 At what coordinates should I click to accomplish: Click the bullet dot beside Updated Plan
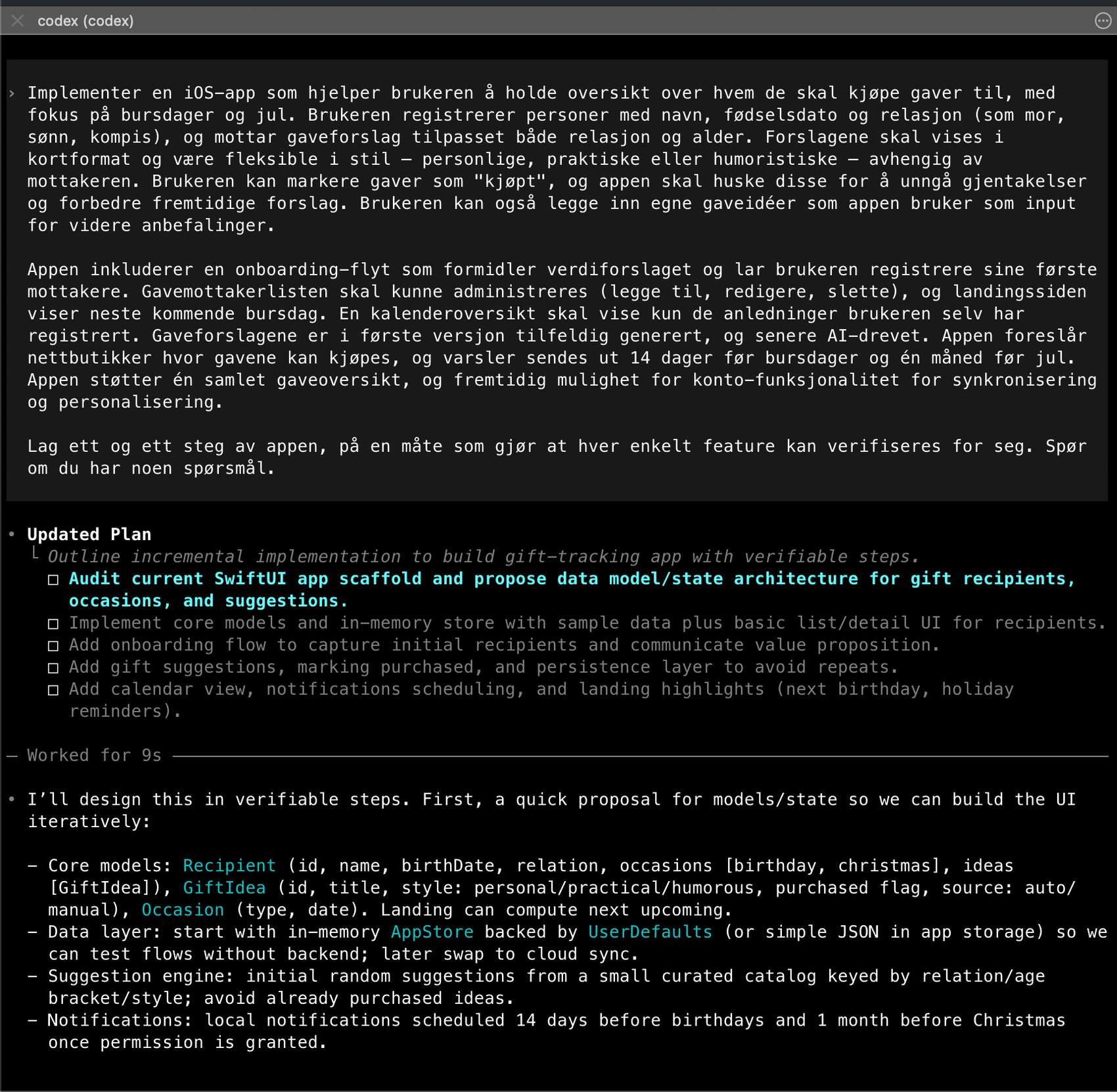[x=12, y=534]
